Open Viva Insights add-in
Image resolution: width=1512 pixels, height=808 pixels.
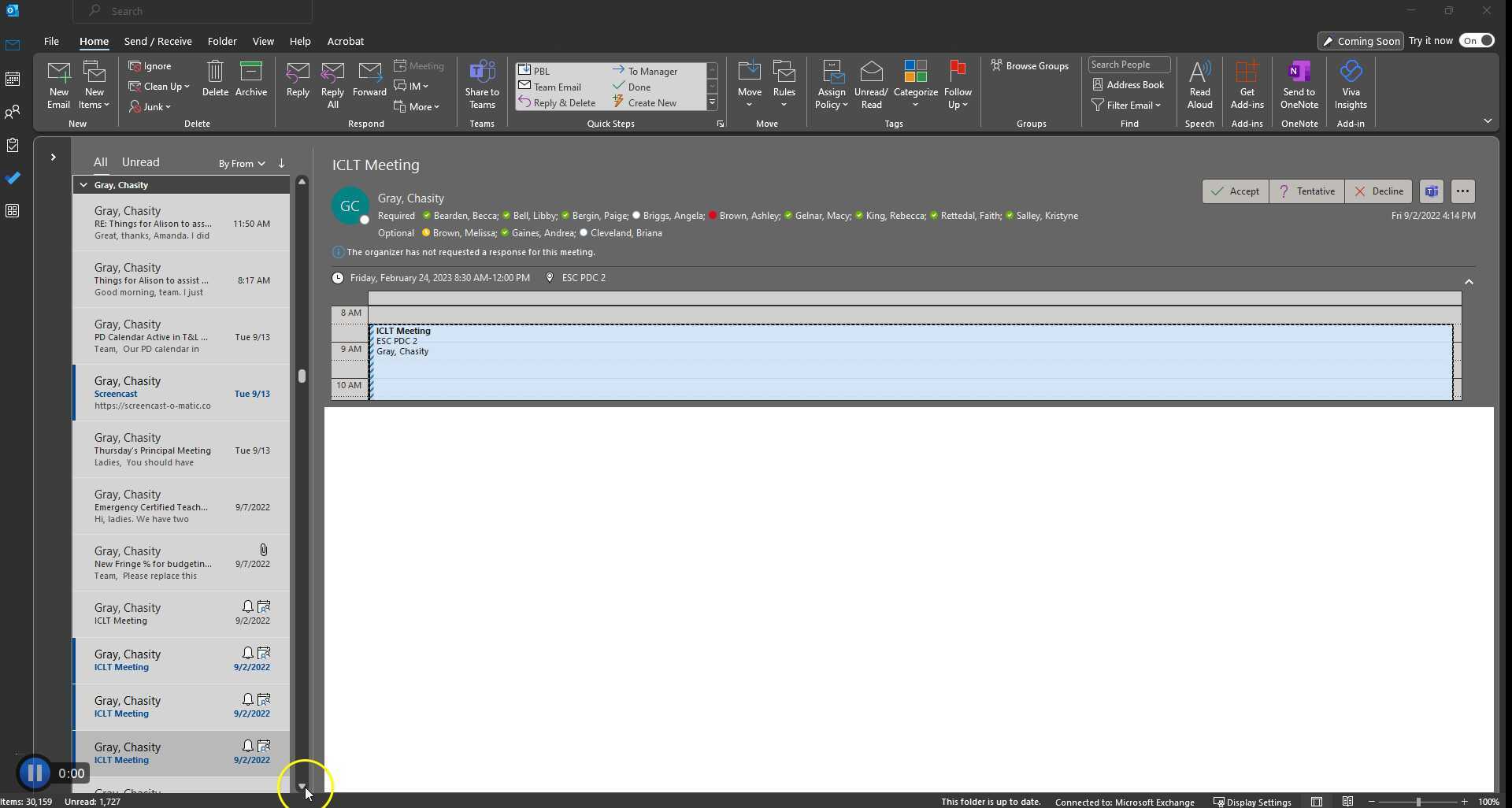click(x=1350, y=84)
